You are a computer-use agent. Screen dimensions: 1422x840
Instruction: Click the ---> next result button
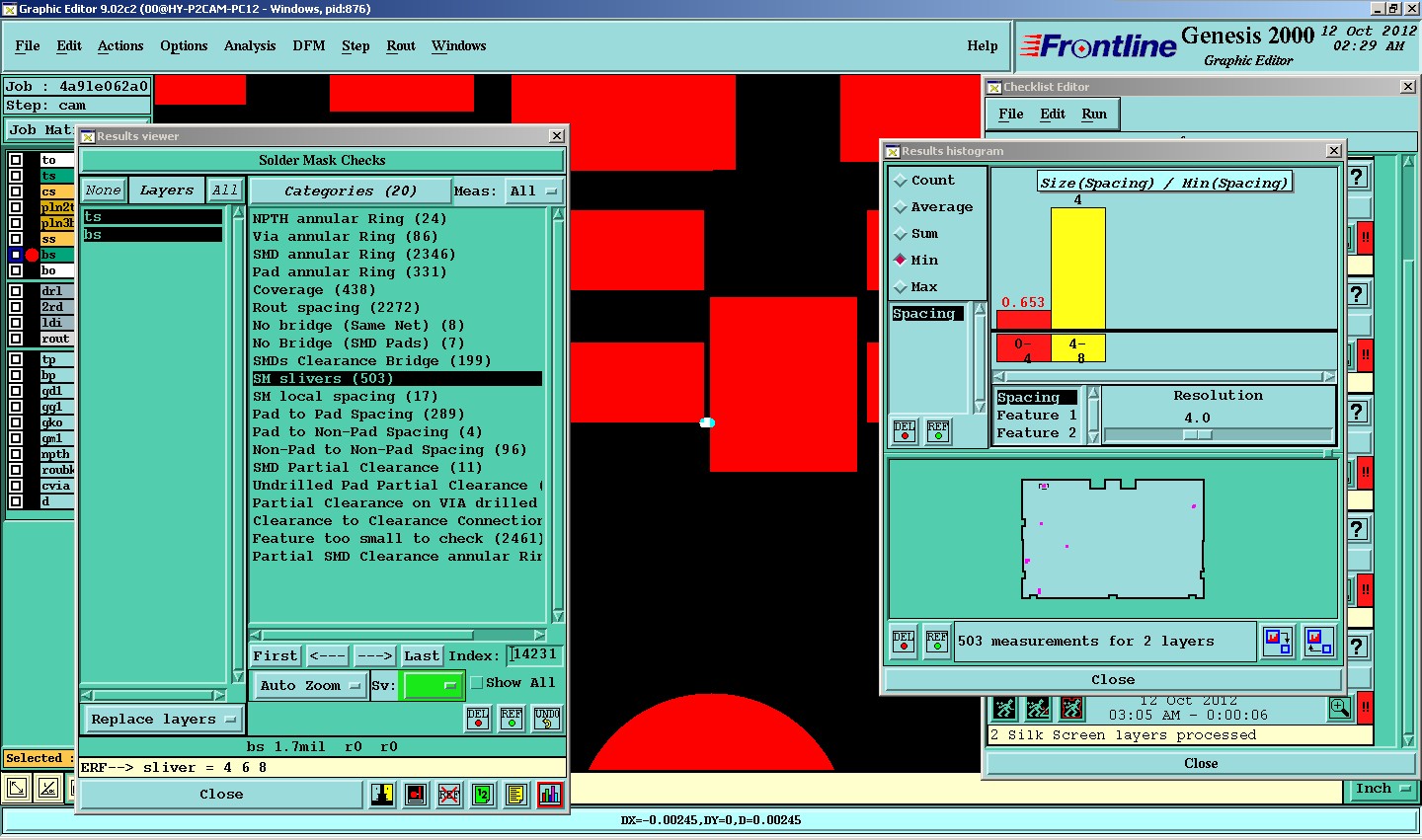[375, 655]
